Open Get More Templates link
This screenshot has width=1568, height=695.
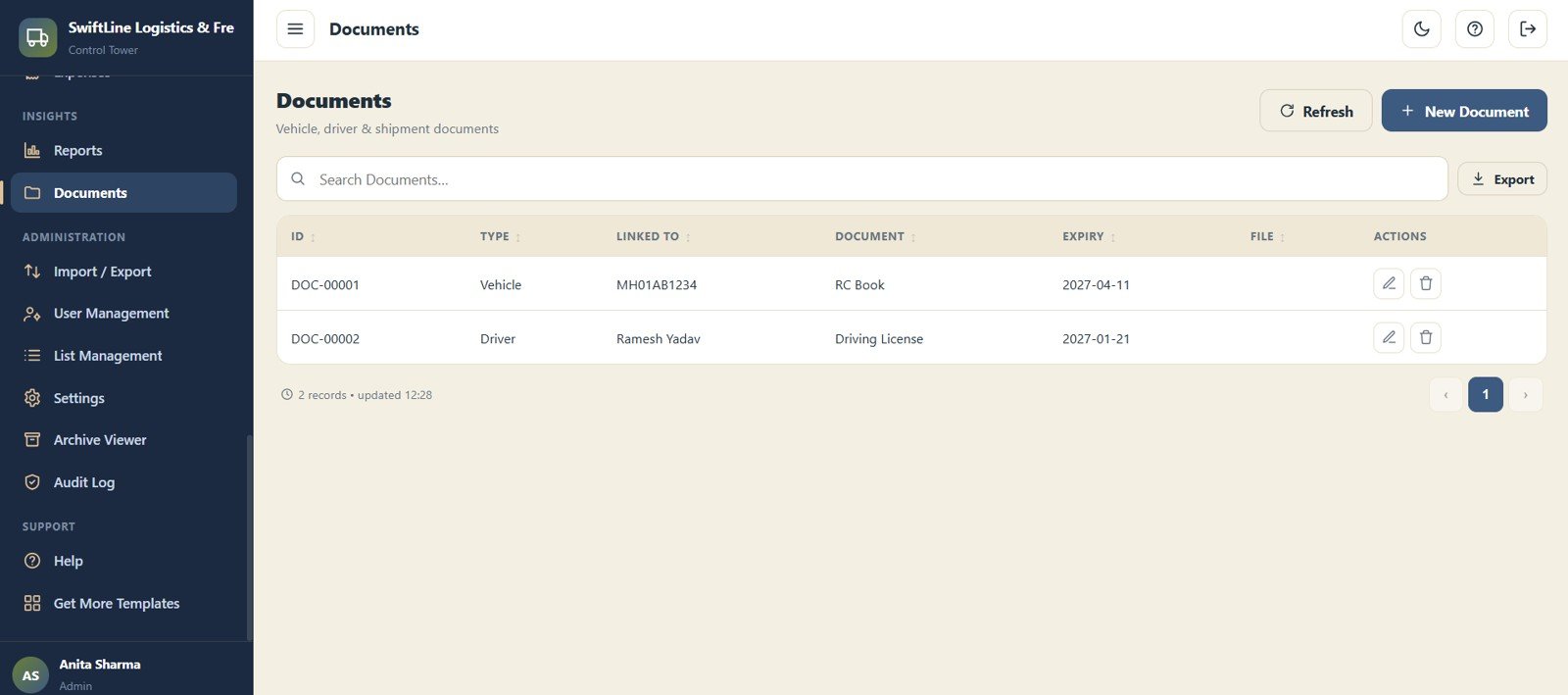point(123,603)
